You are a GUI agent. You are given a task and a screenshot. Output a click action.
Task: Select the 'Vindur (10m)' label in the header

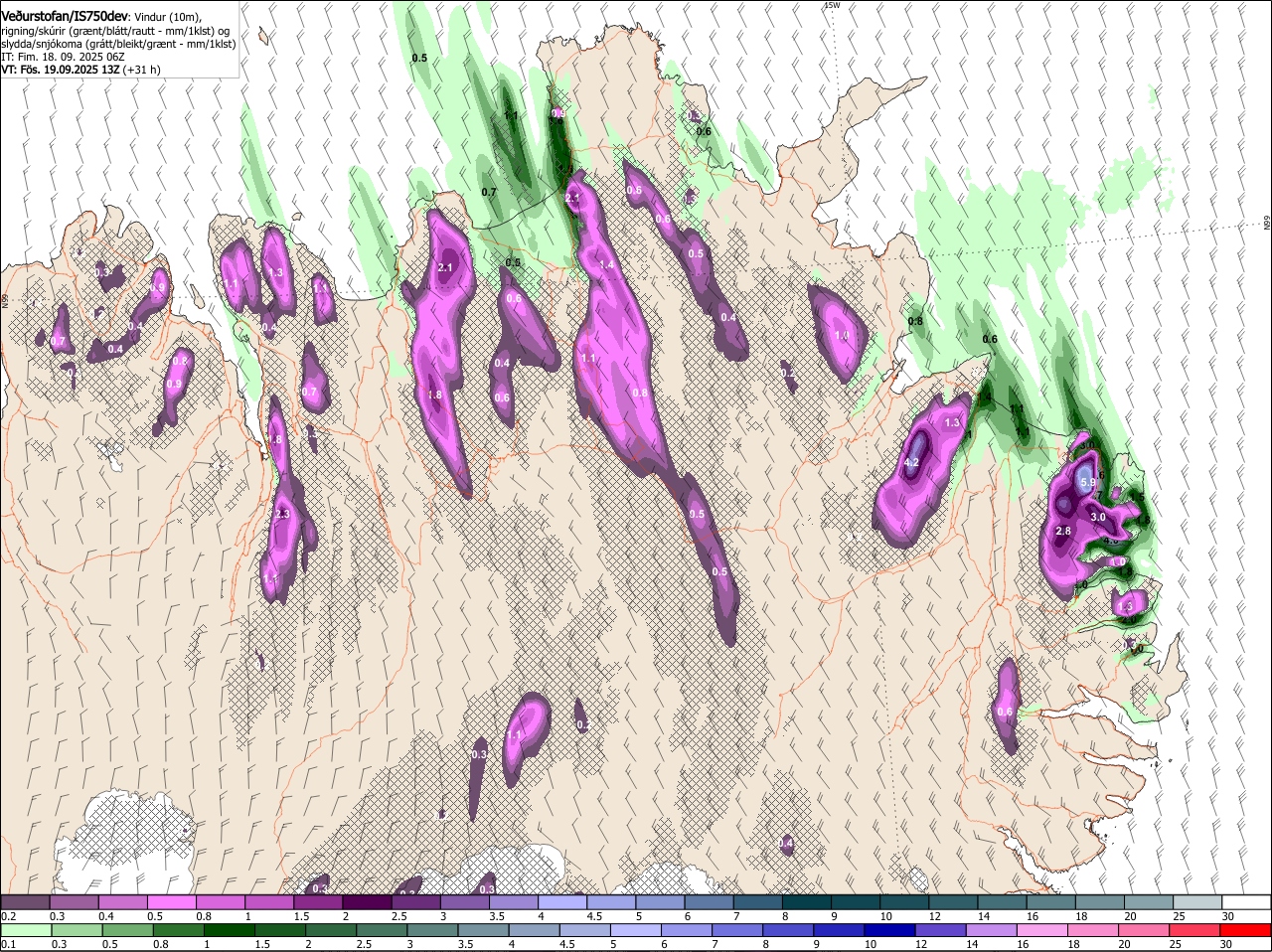point(169,17)
